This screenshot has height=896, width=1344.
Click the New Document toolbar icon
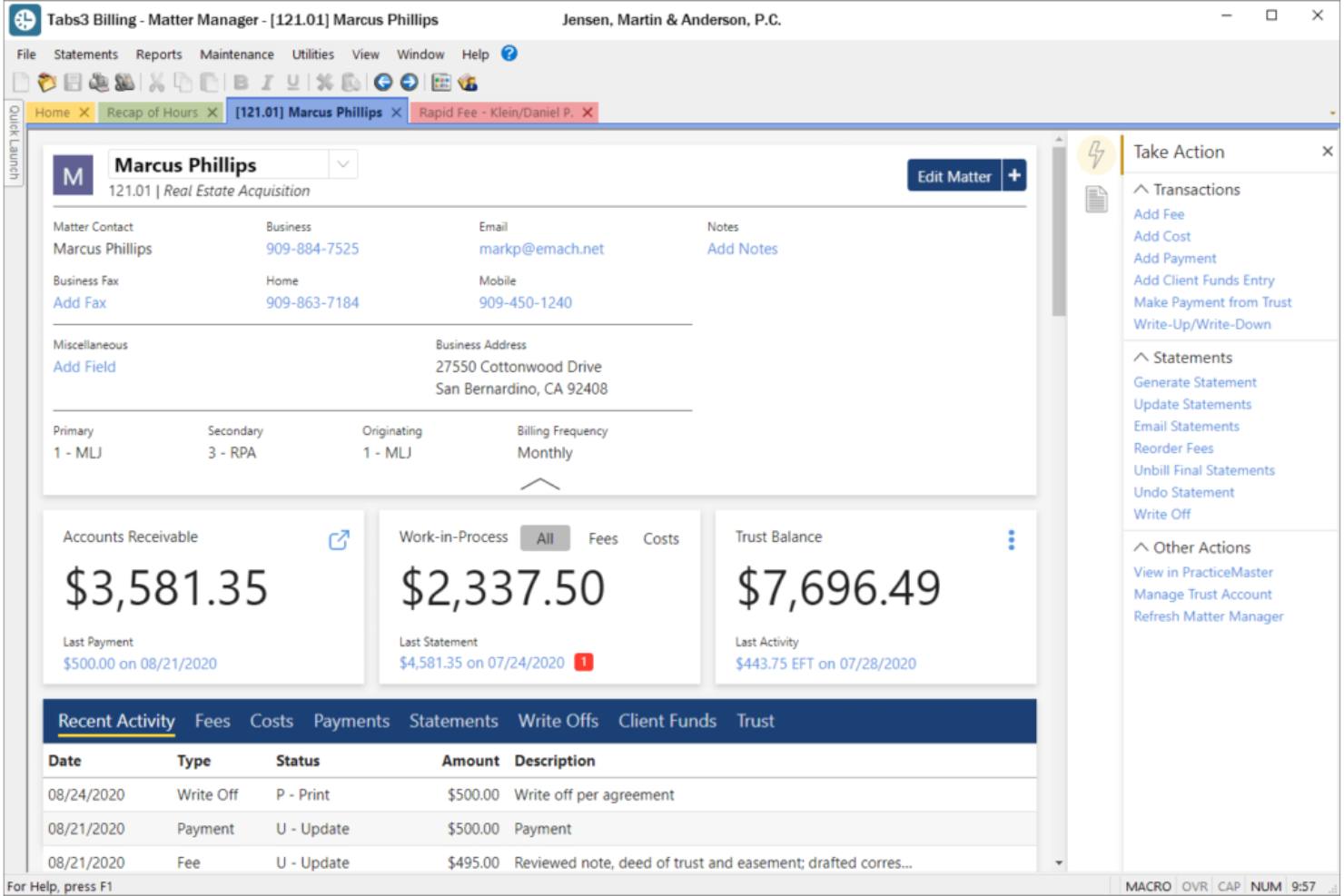click(20, 83)
